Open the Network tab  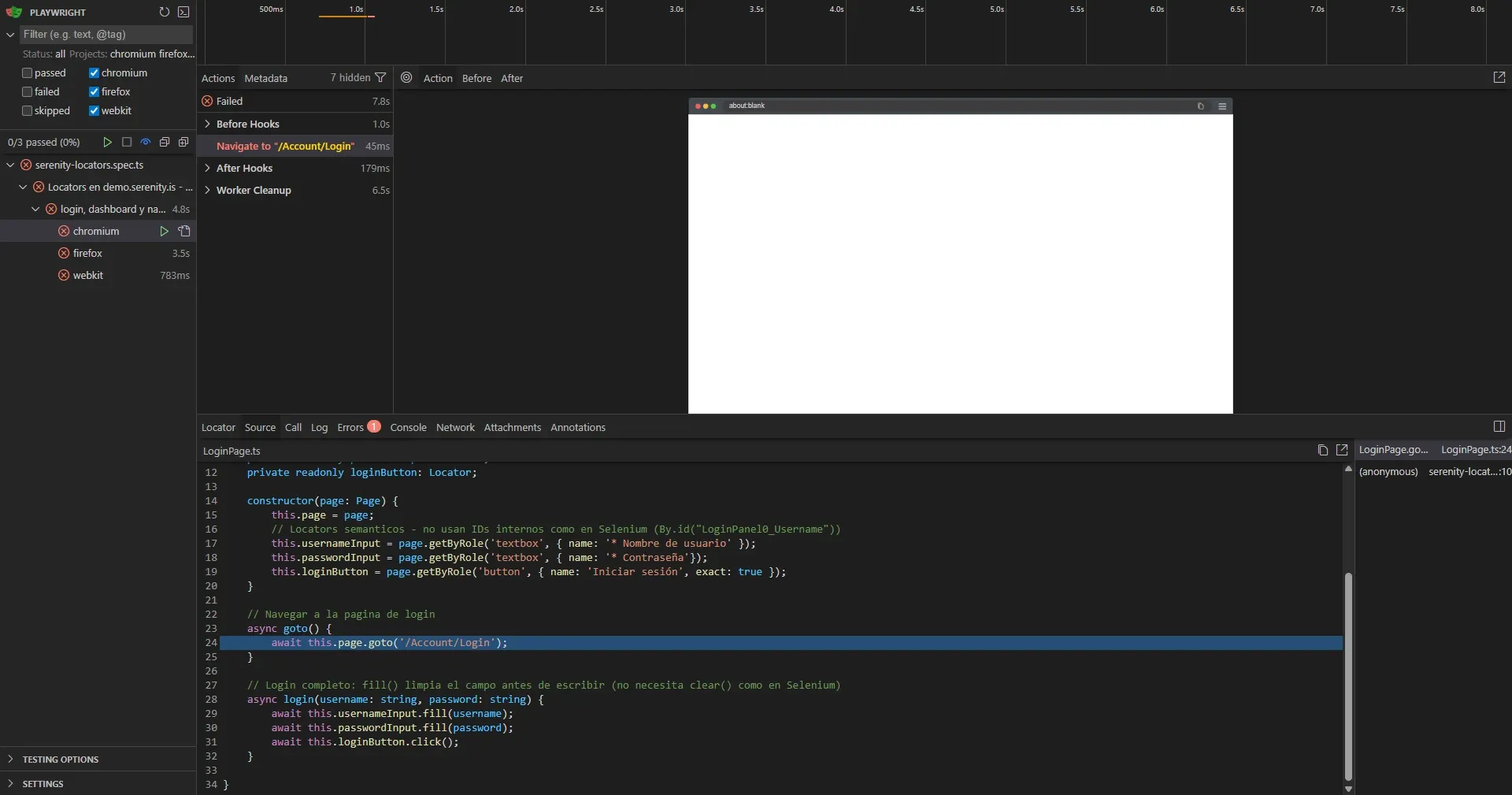point(455,427)
